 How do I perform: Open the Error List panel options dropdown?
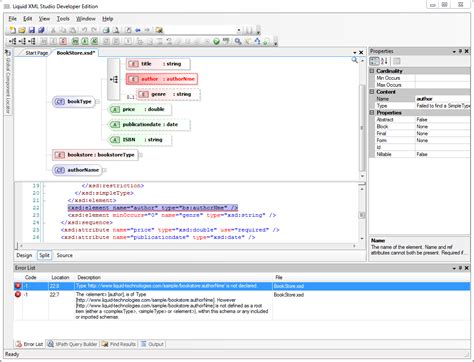(454, 268)
